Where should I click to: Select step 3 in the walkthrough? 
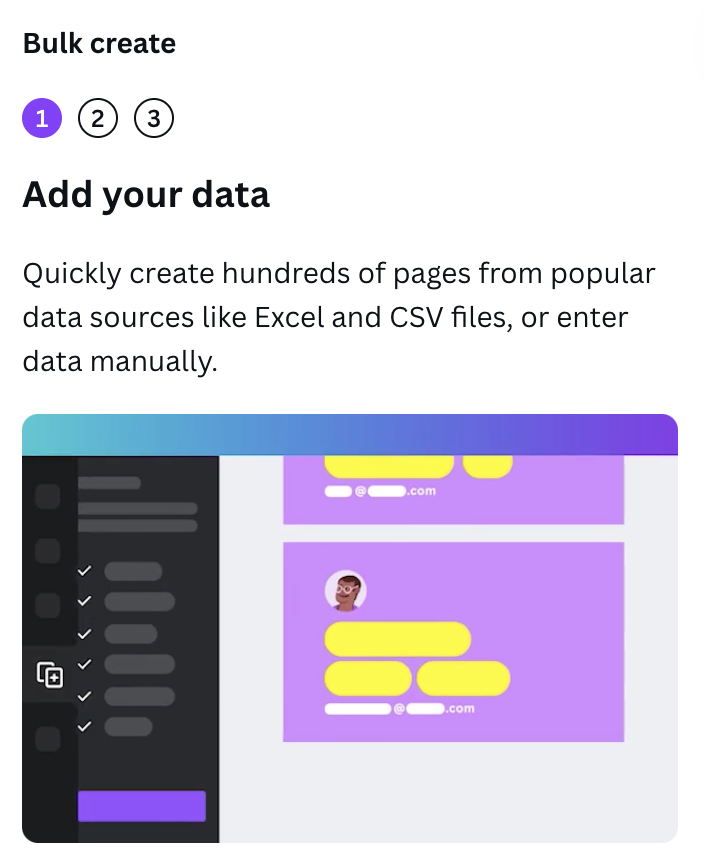(x=154, y=117)
